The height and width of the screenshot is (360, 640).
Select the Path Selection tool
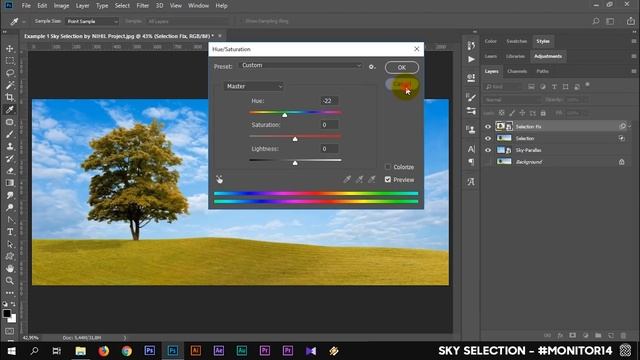click(10, 244)
